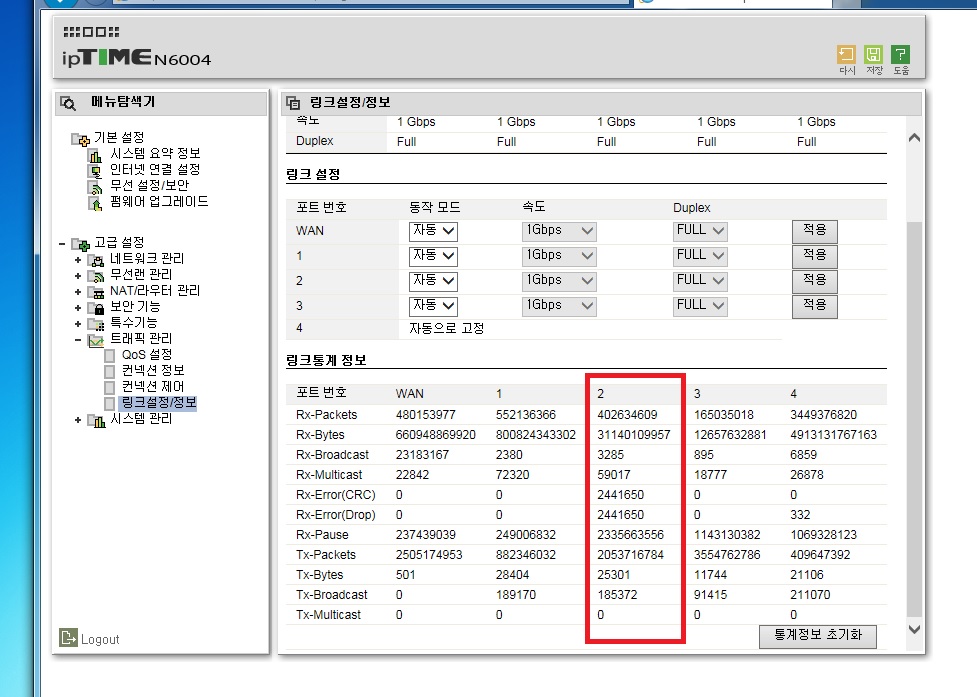This screenshot has width=977, height=697.
Task: Apply port 2 link settings 적용
Action: 814,281
